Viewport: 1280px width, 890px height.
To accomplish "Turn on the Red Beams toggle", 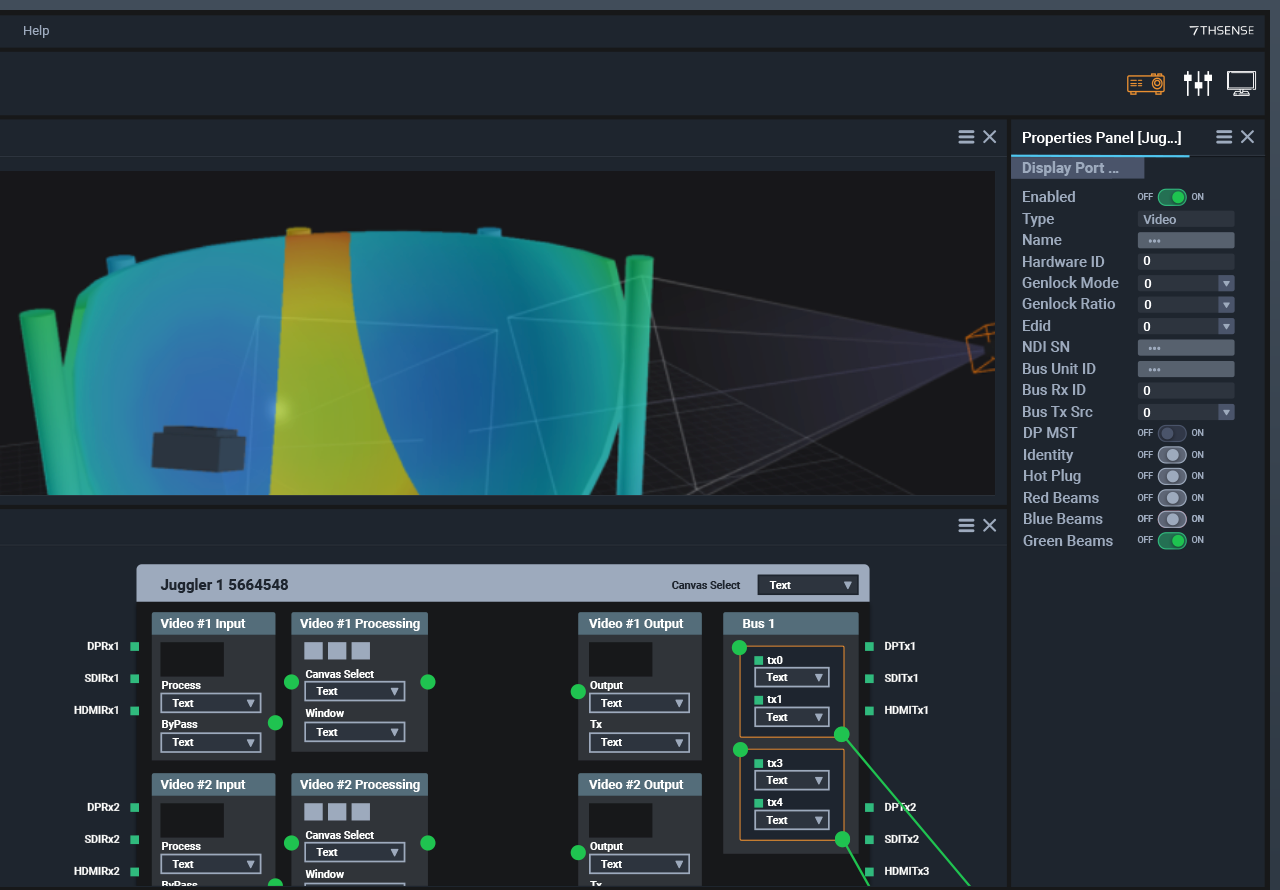I will (x=1172, y=498).
